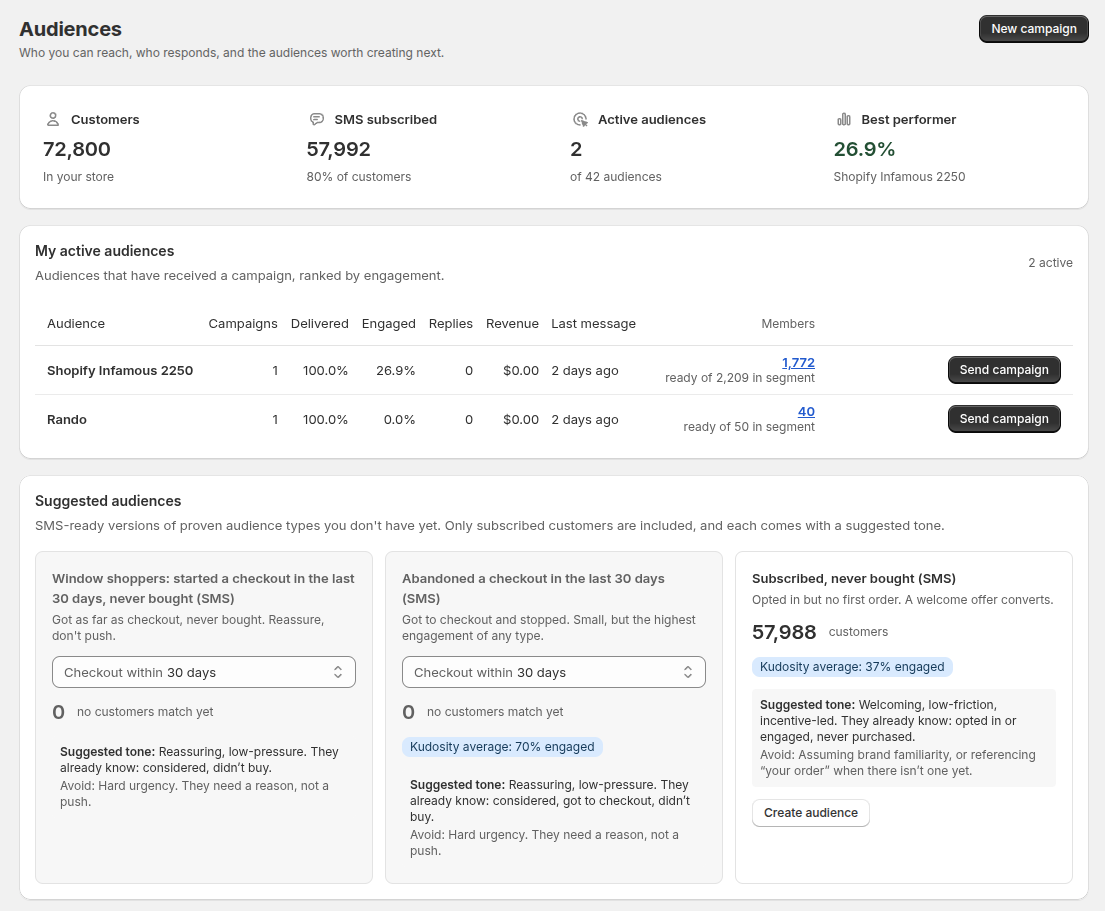The height and width of the screenshot is (911, 1105).
Task: Click the My active audiences heading
Action: coord(104,251)
